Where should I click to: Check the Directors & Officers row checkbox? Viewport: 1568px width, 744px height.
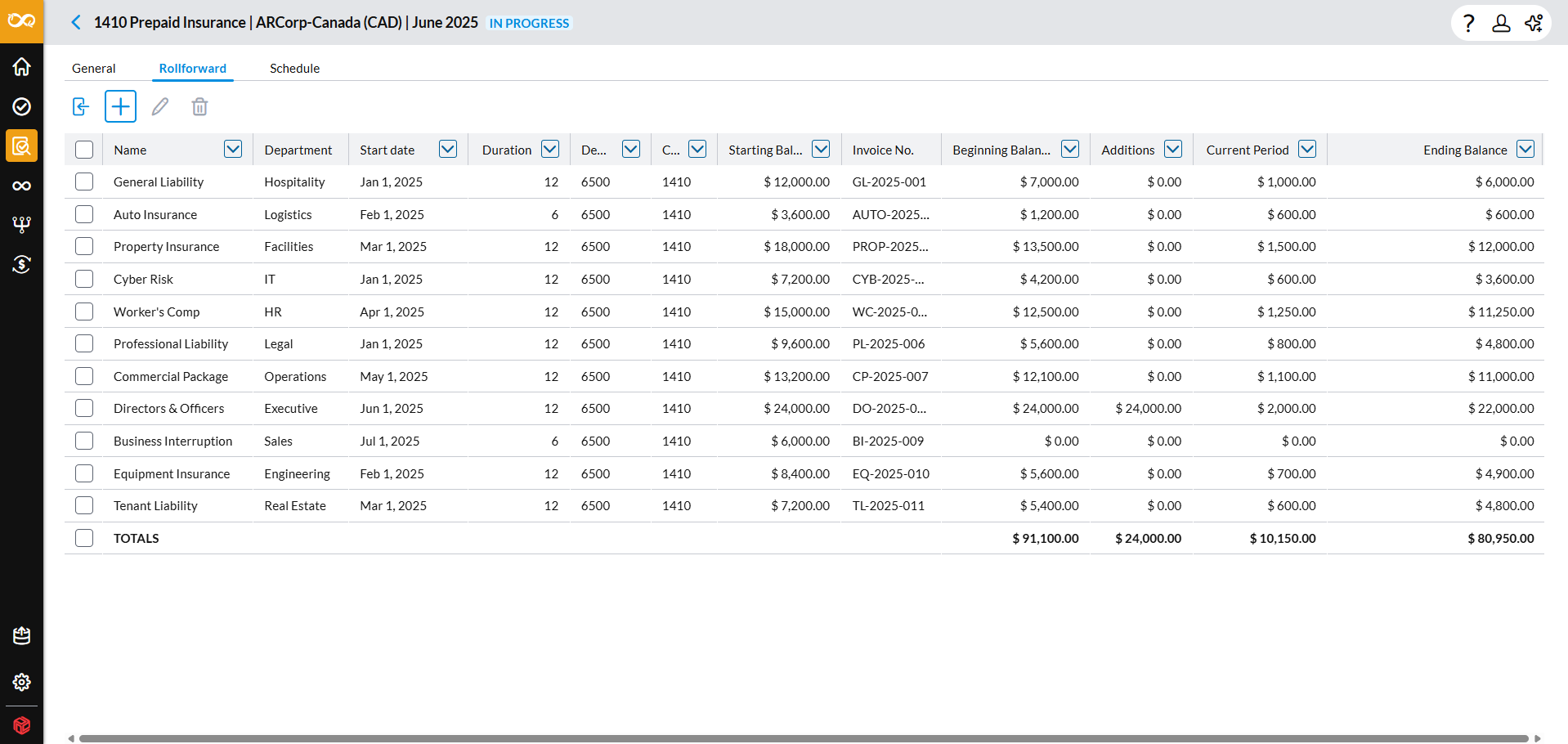pyautogui.click(x=84, y=408)
